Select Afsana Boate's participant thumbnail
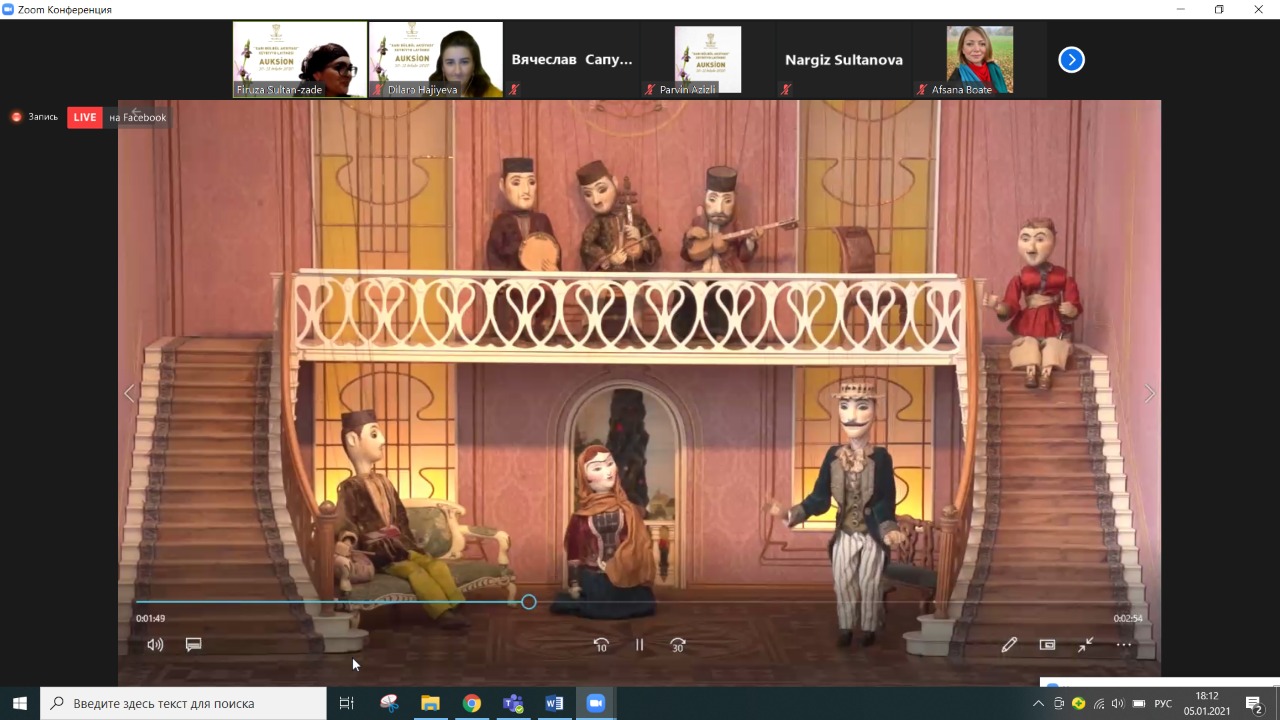The image size is (1280, 720). [979, 59]
